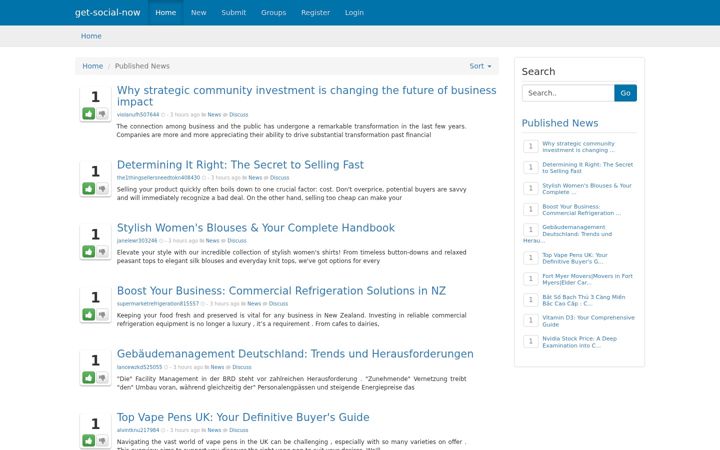Open article 'Gebäudemanagement Deutschland: Trends und Herausforderungen'
This screenshot has width=720, height=450.
(x=295, y=354)
